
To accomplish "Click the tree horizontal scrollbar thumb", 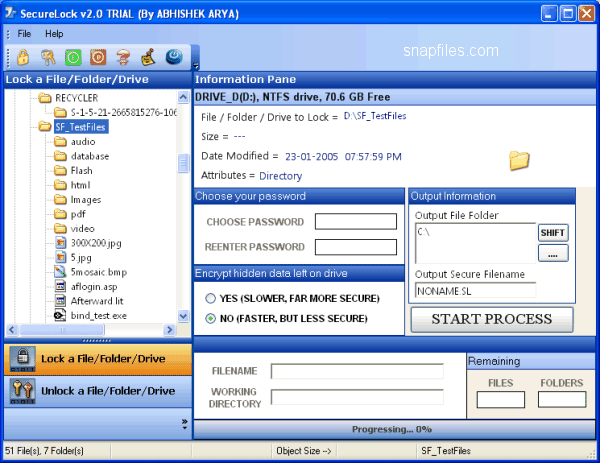I will tap(62, 330).
